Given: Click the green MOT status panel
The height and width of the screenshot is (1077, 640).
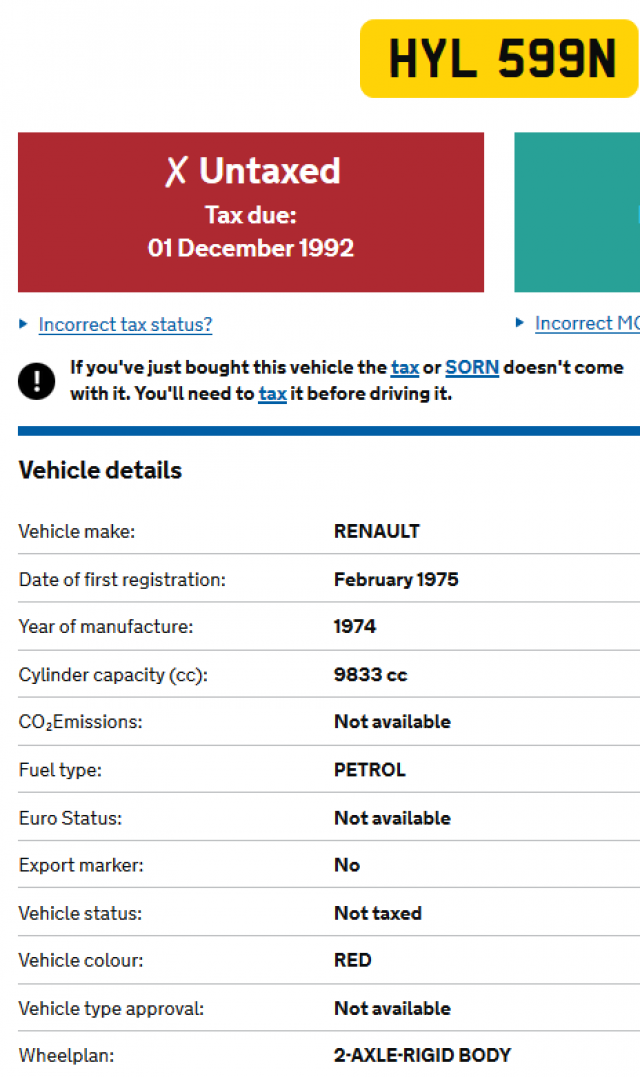Looking at the screenshot, I should 577,212.
